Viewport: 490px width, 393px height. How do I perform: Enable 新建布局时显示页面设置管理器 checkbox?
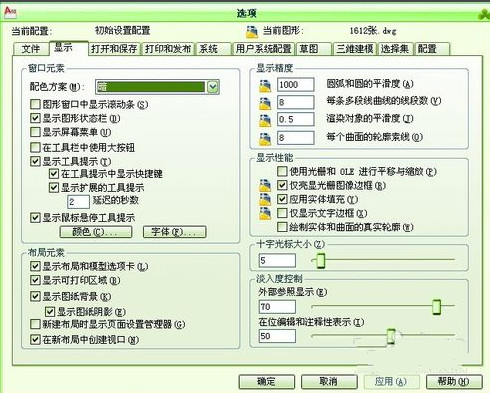point(35,324)
